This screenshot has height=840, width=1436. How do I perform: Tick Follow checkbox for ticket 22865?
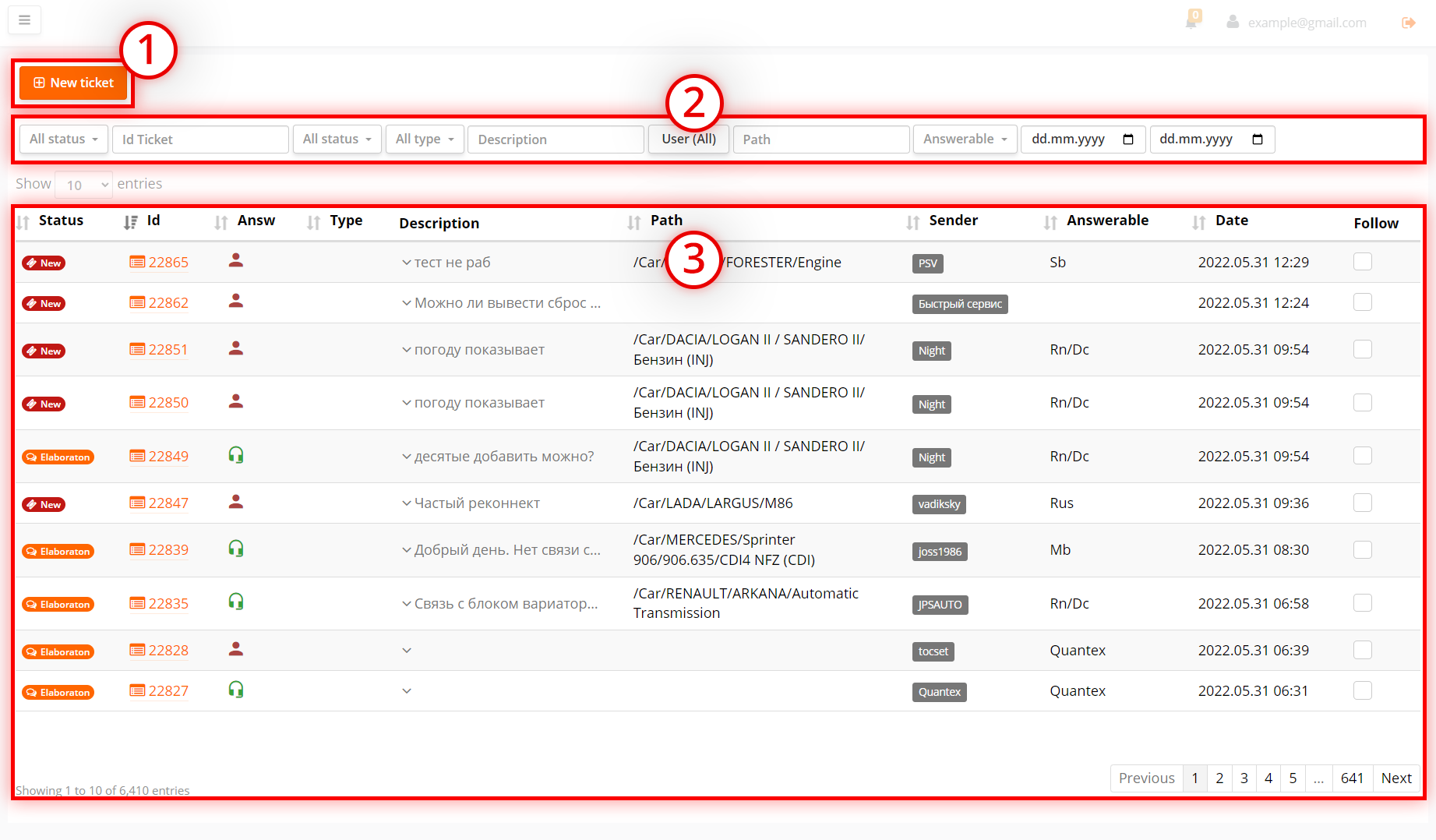pos(1362,262)
